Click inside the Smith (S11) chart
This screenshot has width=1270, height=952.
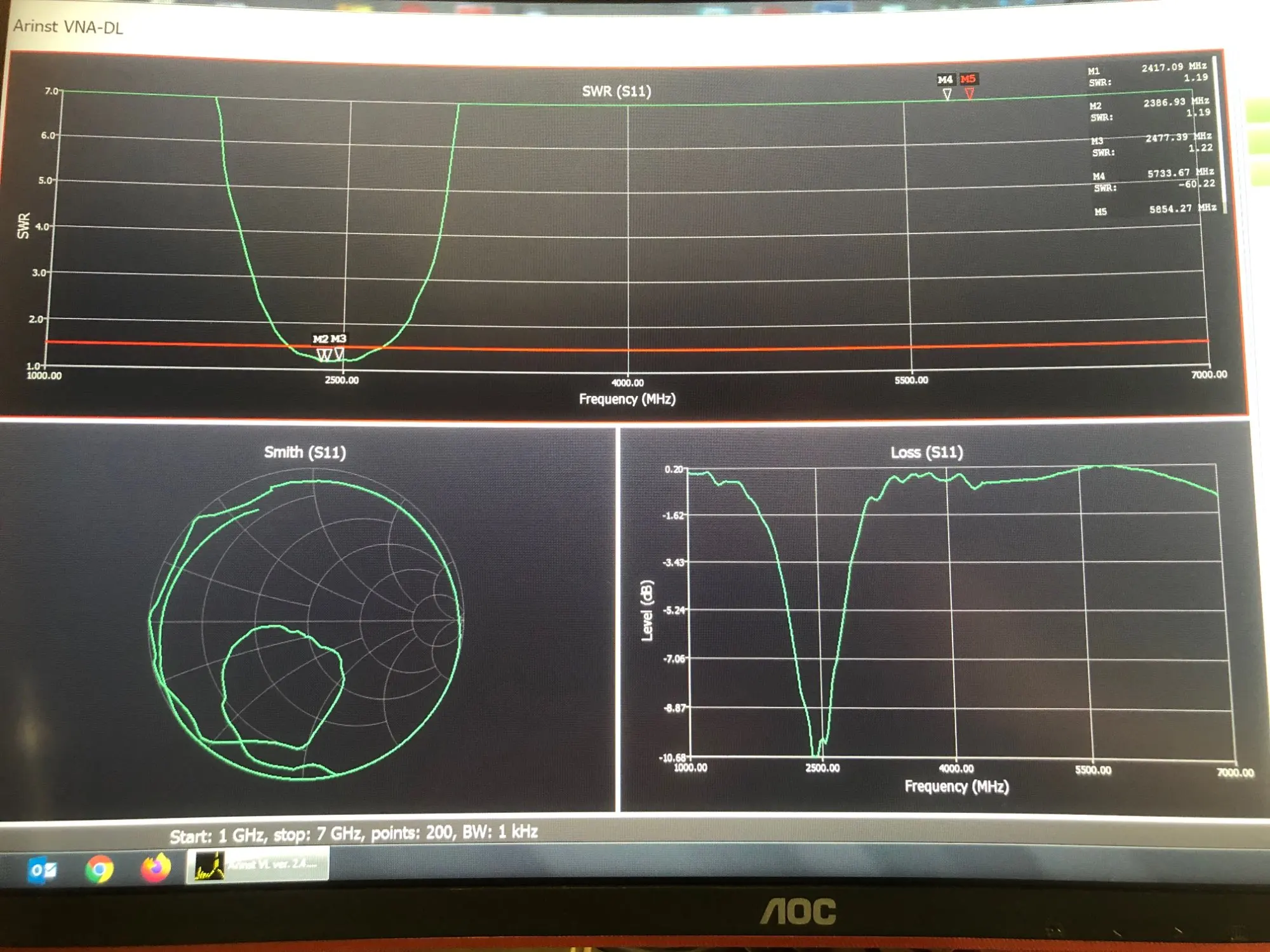(x=306, y=622)
